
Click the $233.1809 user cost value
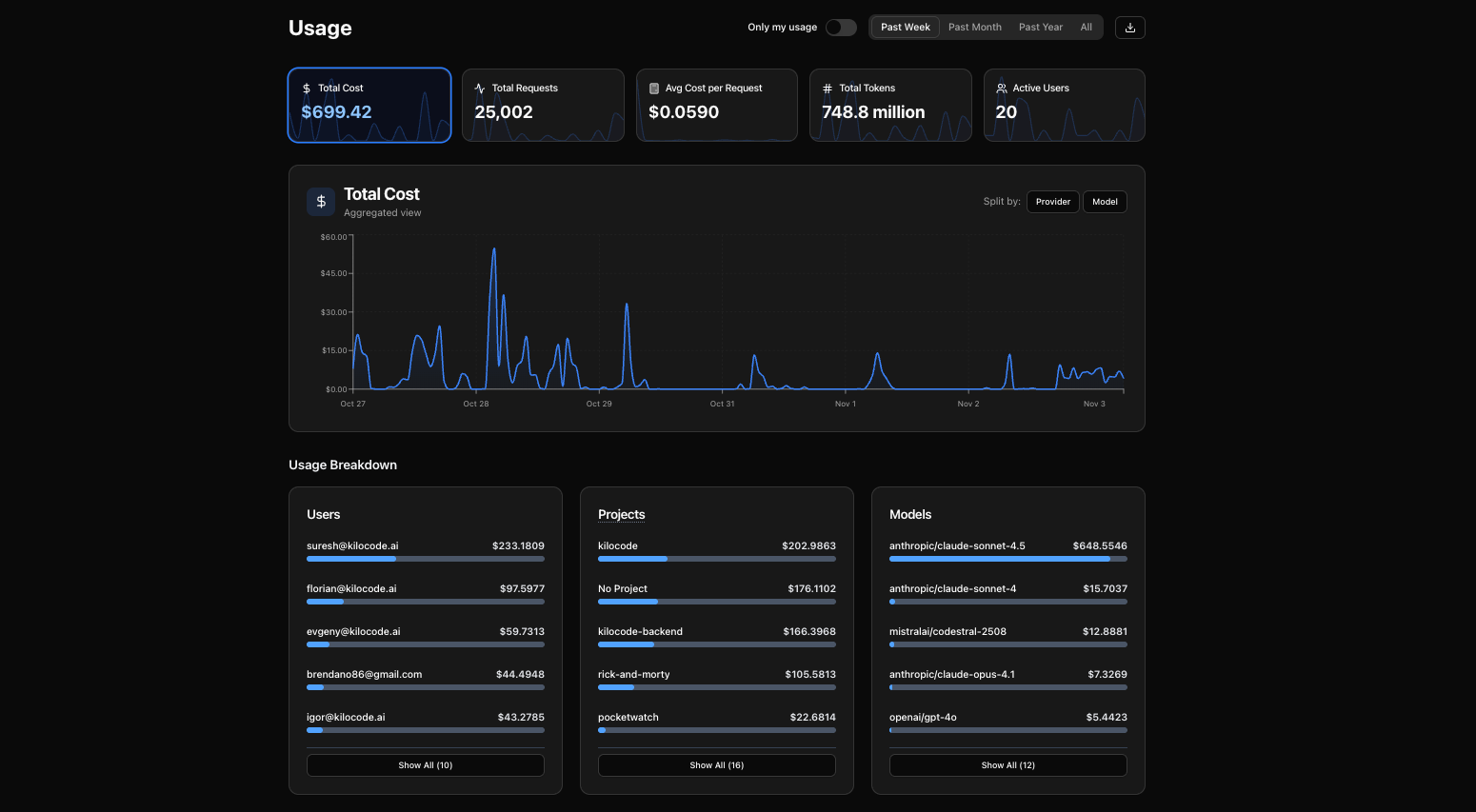[518, 545]
